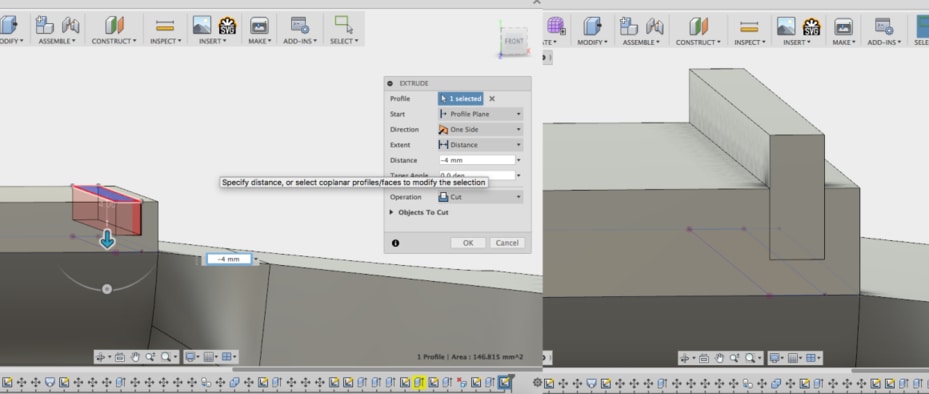Open the ASSEMBLE menu in the left window
The image size is (929, 394).
(57, 41)
